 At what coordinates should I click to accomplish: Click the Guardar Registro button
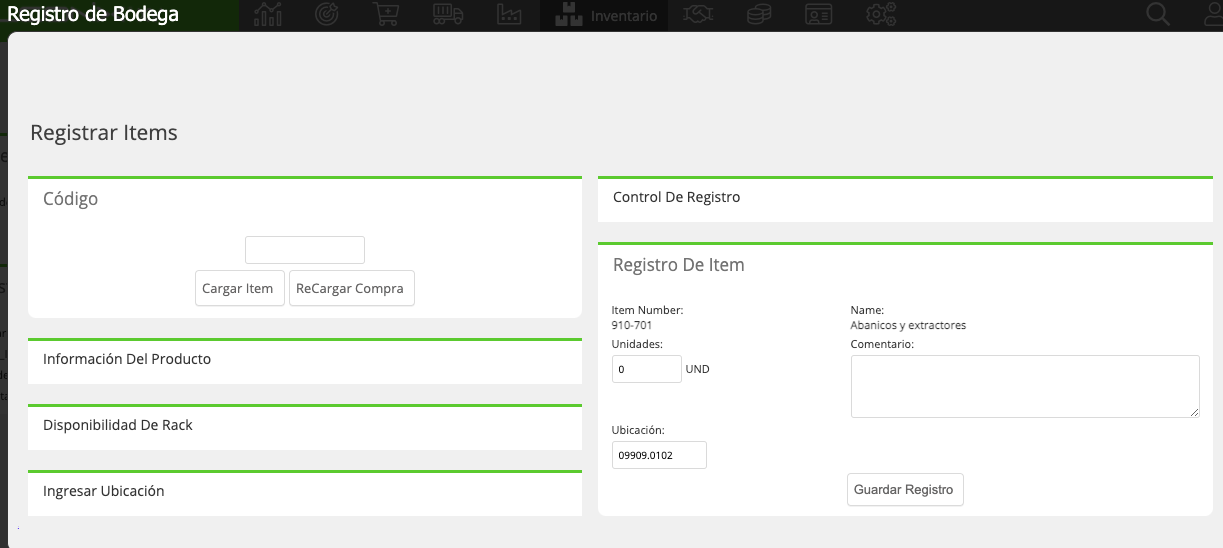click(905, 490)
